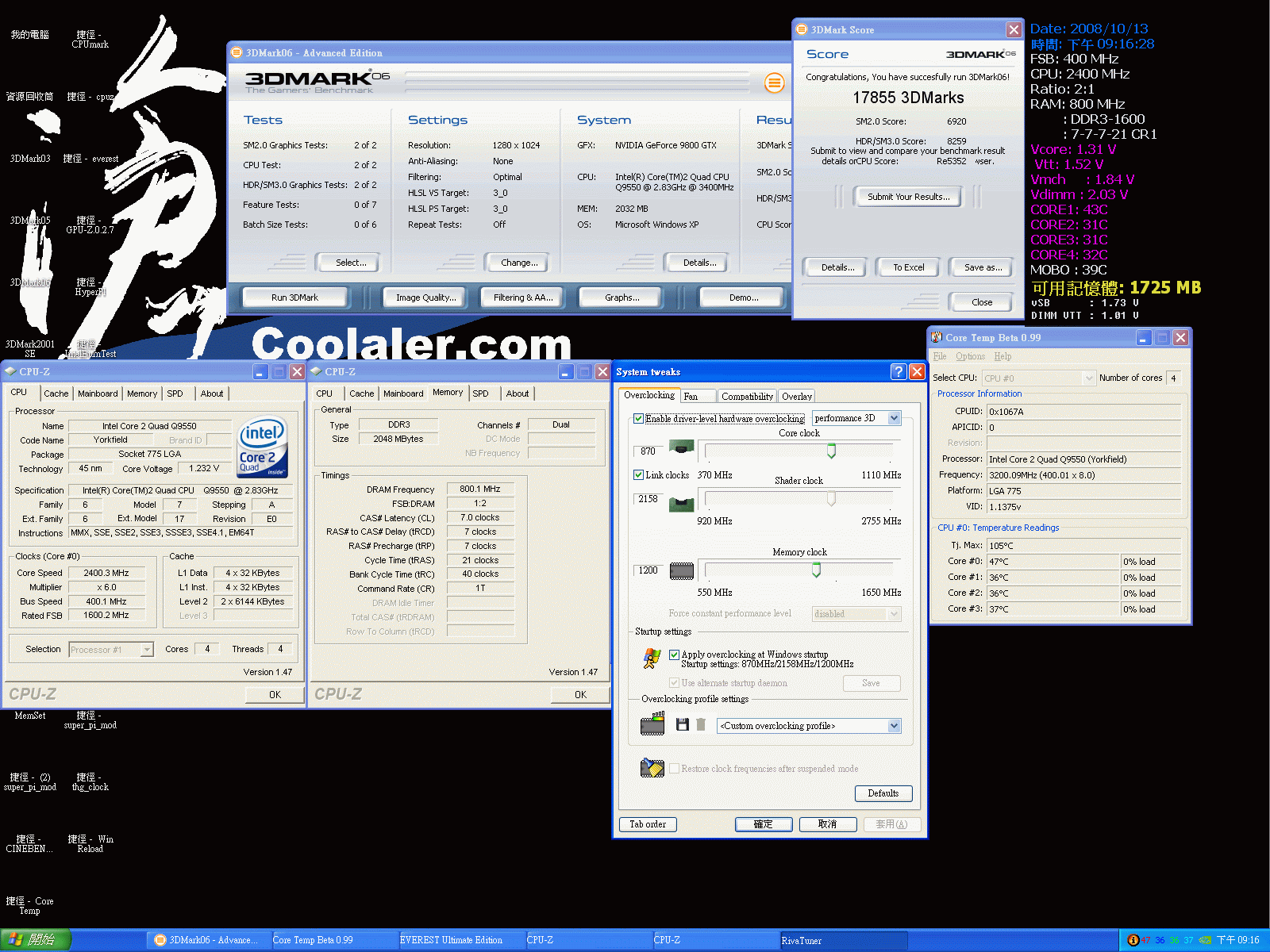
Task: Click the memory clock value field 1200
Action: [648, 570]
